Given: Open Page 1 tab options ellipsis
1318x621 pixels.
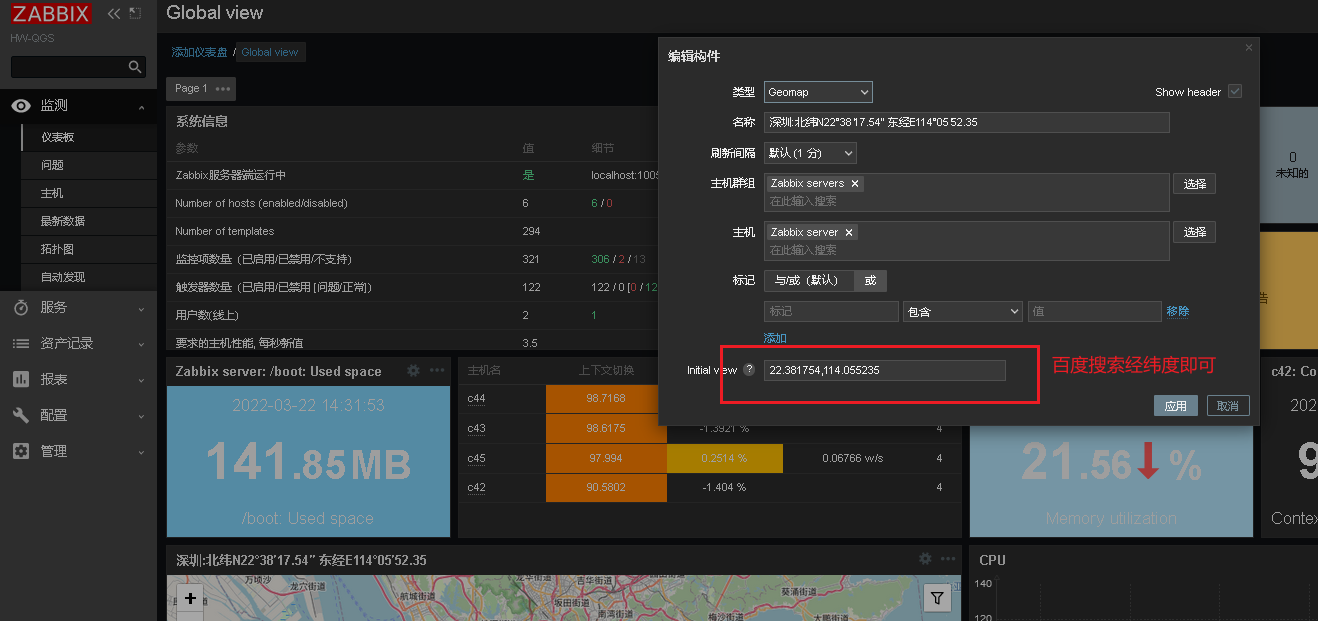Looking at the screenshot, I should pyautogui.click(x=223, y=89).
